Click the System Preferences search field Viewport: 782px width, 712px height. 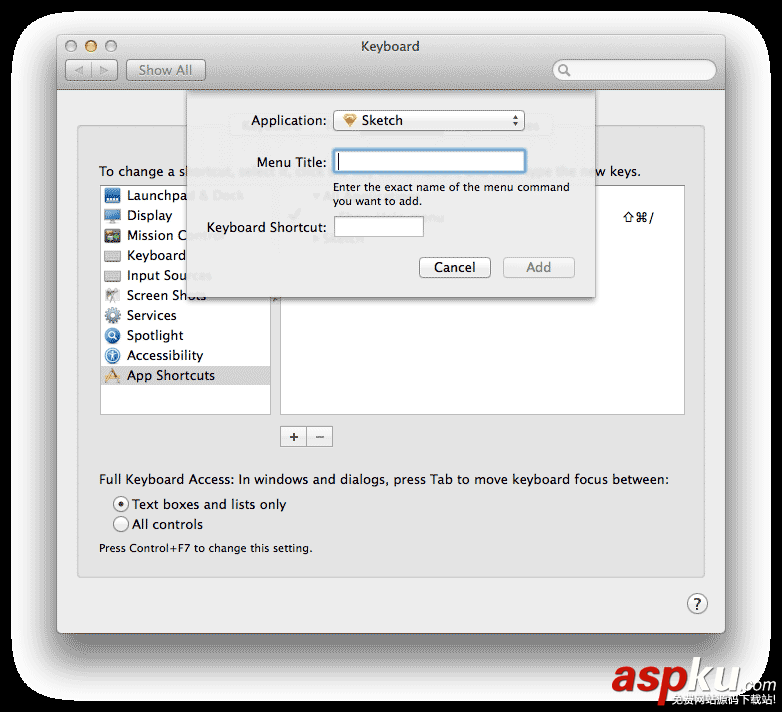coord(634,70)
